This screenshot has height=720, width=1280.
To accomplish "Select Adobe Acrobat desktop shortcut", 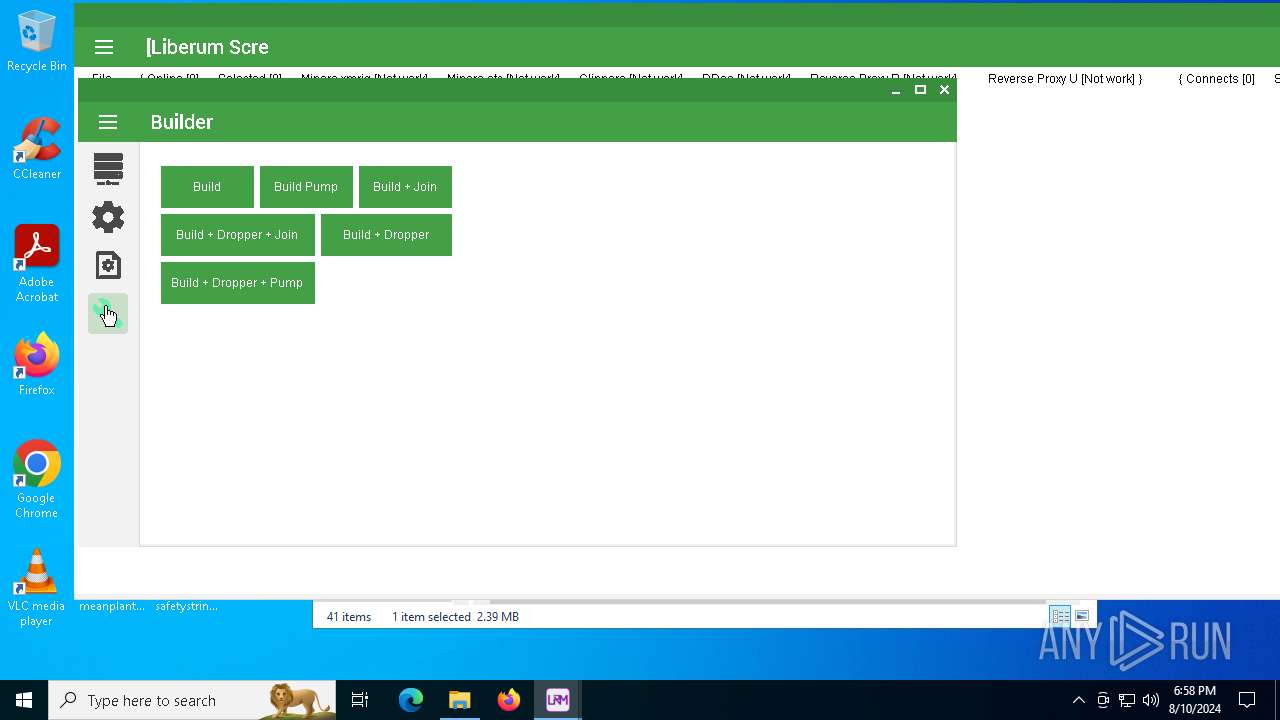I will coord(37,264).
